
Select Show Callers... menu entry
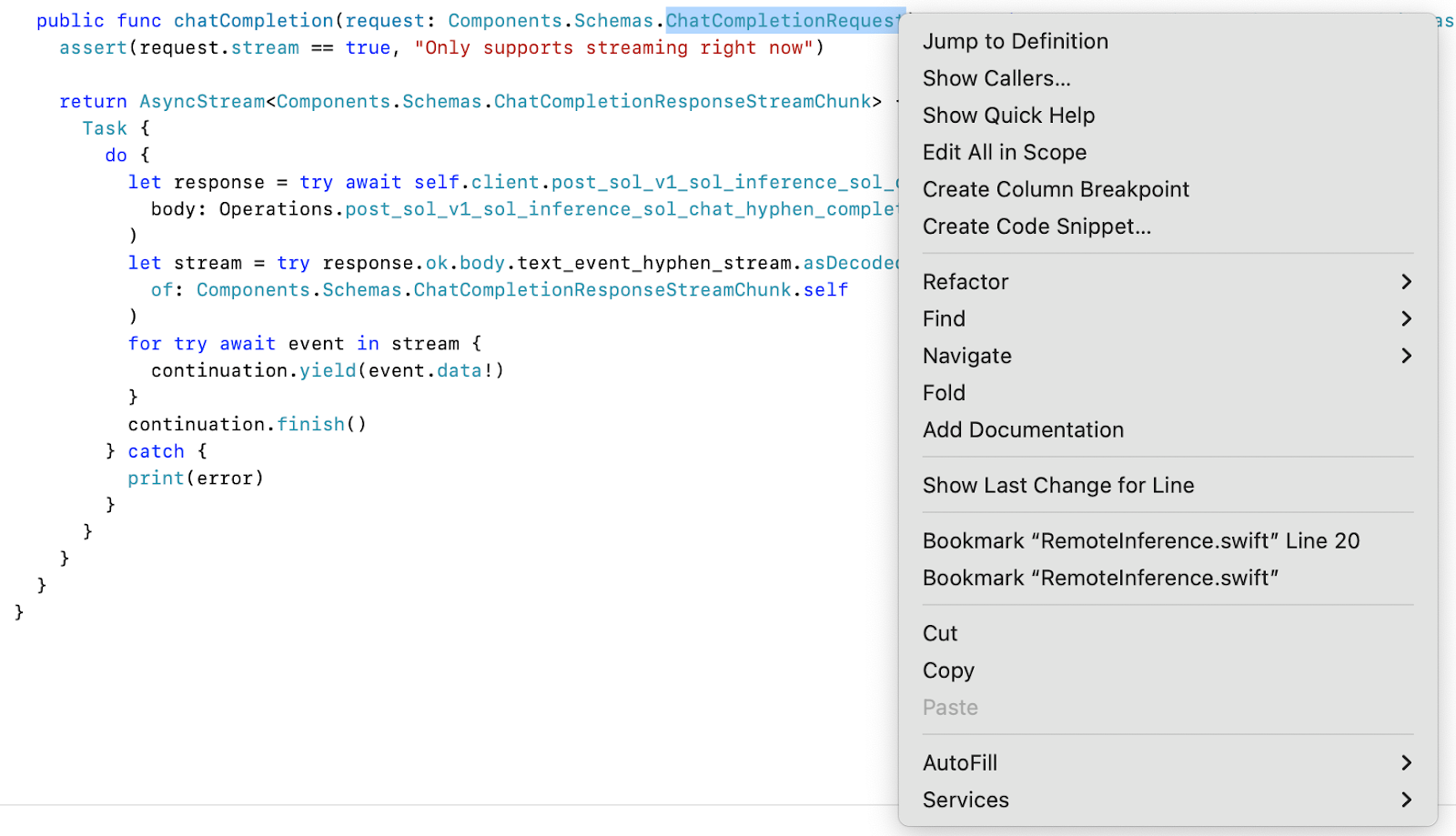pos(996,79)
